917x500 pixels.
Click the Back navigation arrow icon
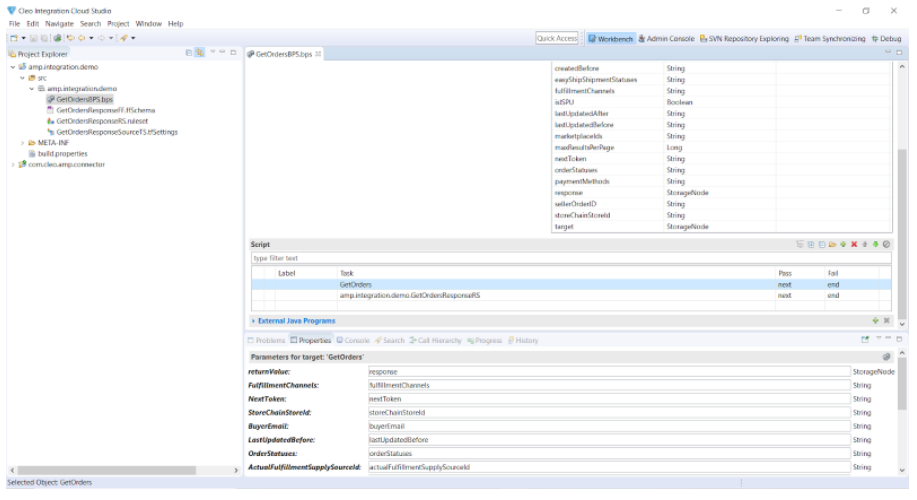[x=82, y=38]
